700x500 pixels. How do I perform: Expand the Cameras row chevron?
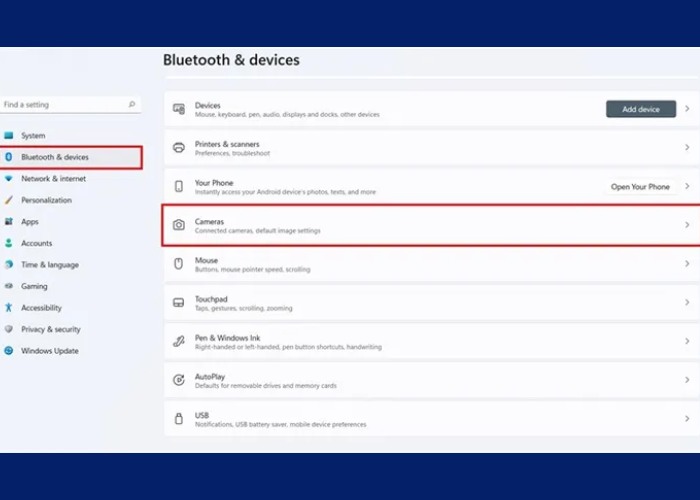coord(687,225)
